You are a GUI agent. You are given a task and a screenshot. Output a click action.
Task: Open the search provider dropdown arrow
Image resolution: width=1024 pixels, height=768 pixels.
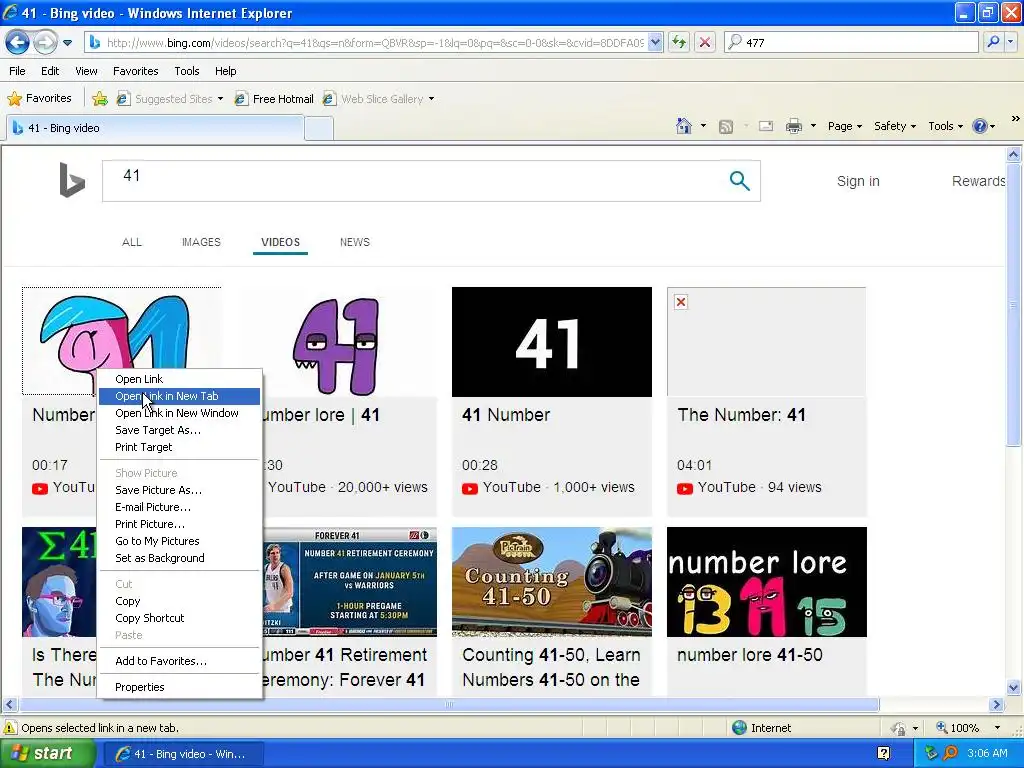pyautogui.click(x=1010, y=42)
